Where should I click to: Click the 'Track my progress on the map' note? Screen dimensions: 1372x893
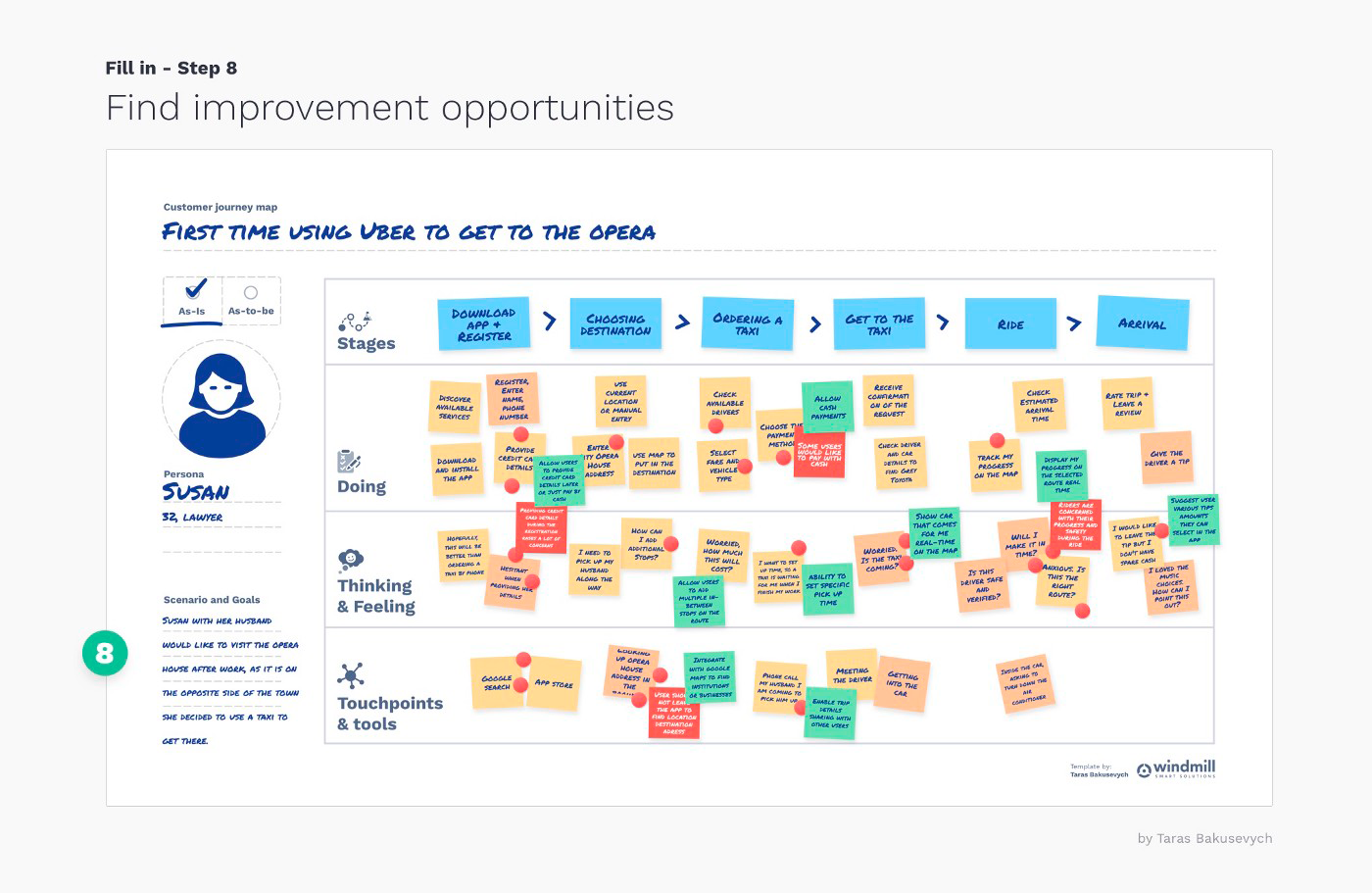(996, 466)
